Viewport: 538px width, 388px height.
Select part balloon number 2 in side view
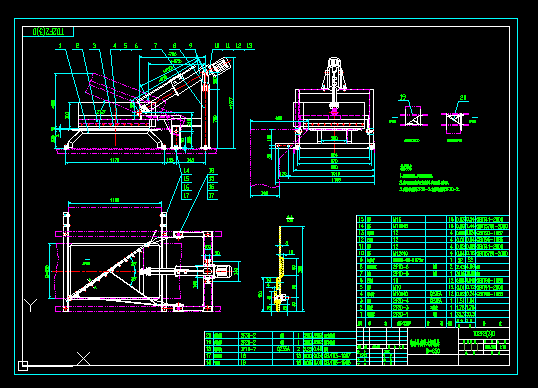[x=78, y=45]
